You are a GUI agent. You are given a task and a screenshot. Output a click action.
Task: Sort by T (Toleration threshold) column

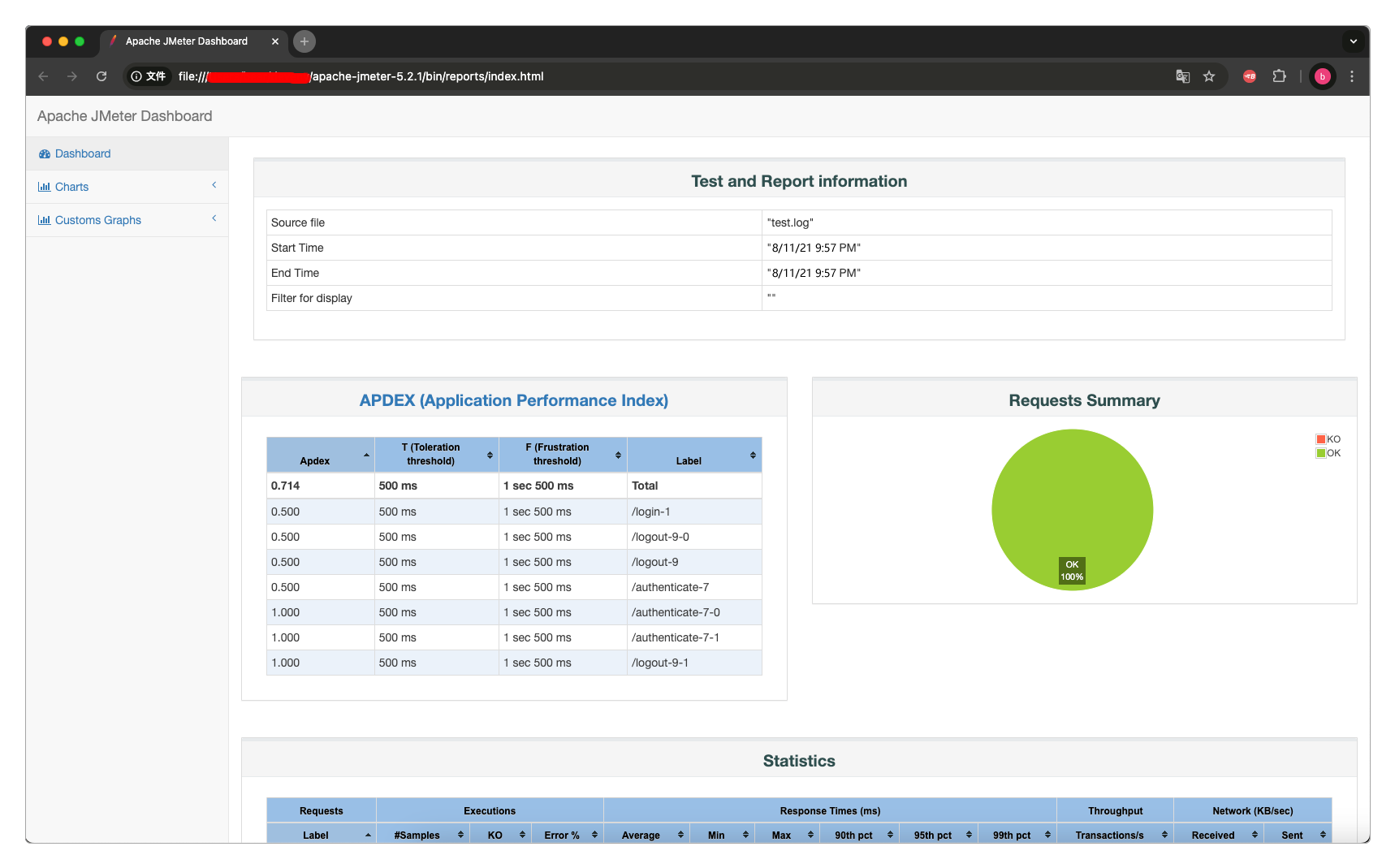pyautogui.click(x=437, y=455)
